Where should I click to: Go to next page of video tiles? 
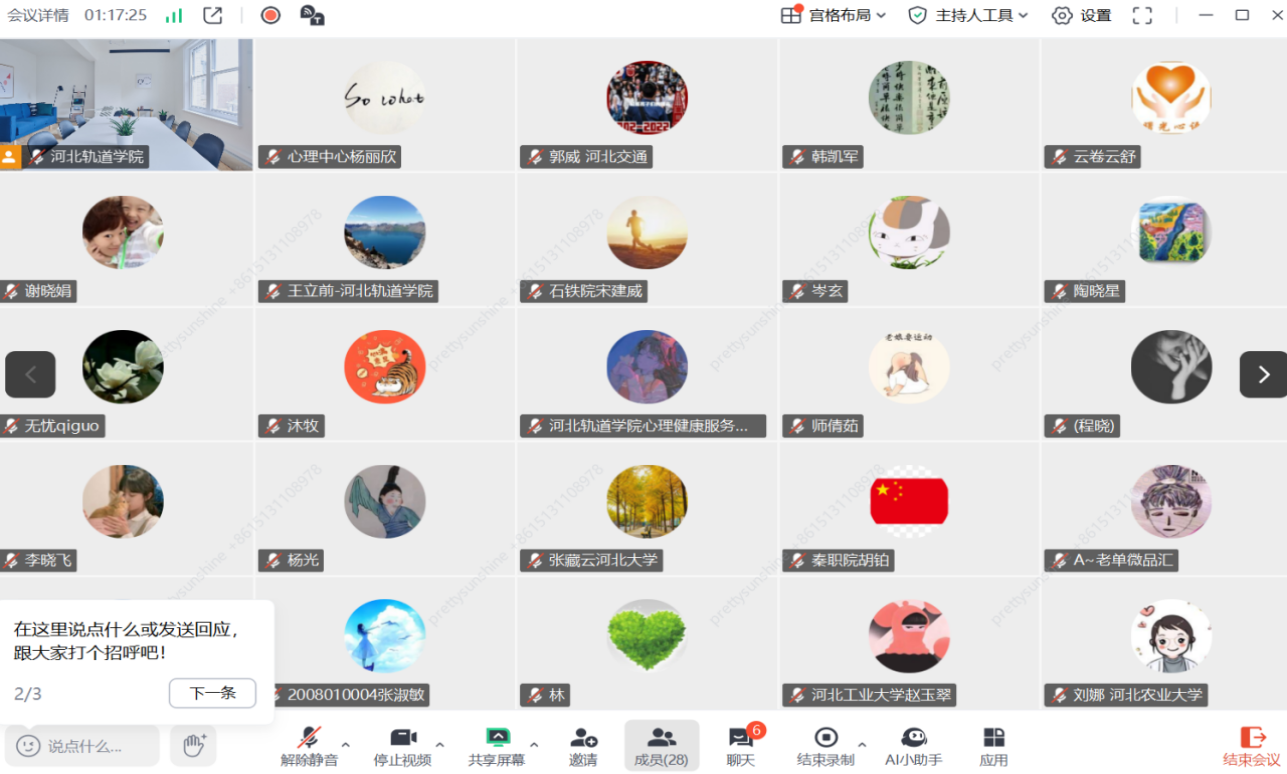(x=1263, y=375)
